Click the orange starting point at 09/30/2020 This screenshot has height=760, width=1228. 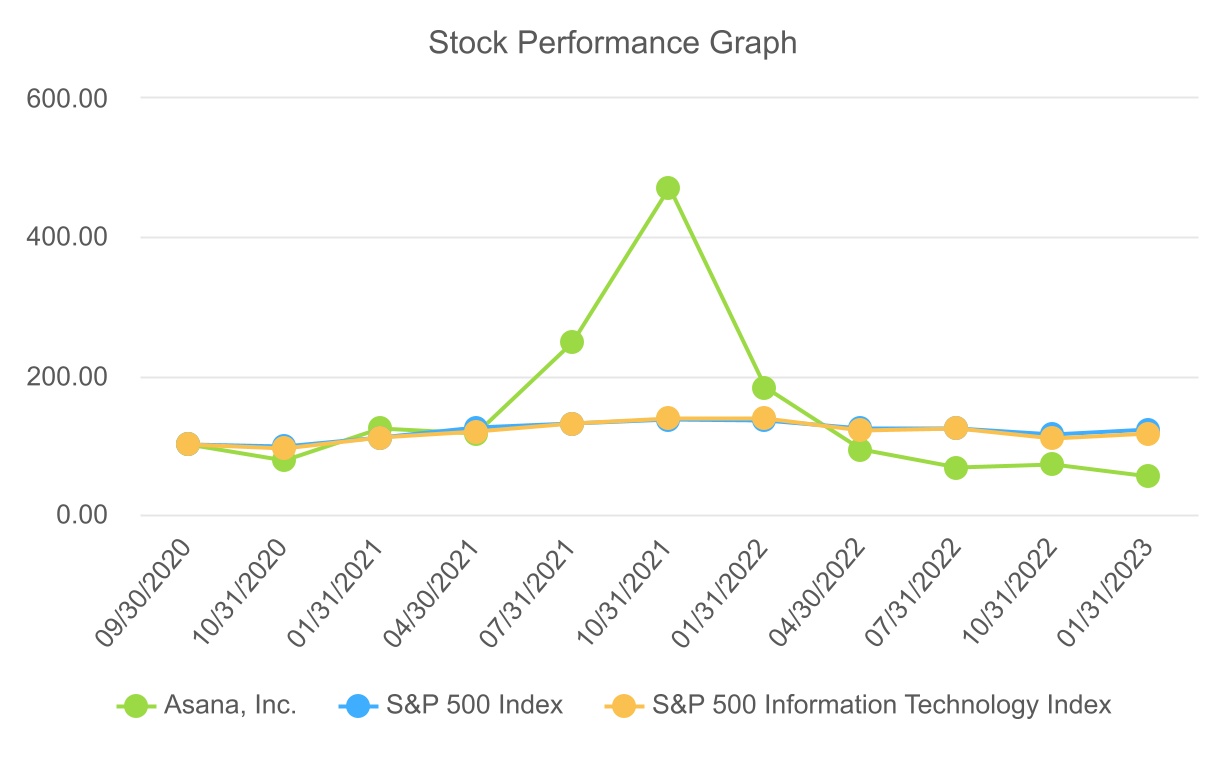[188, 444]
